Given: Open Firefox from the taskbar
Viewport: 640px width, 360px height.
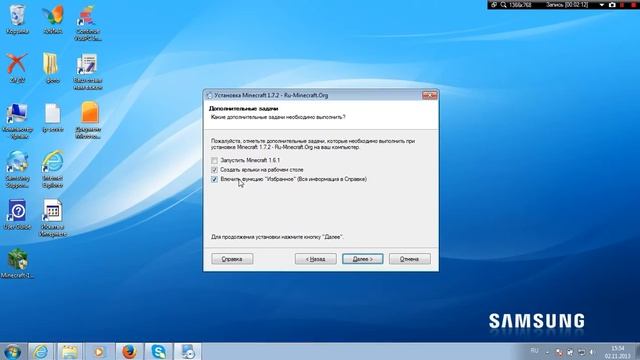Looking at the screenshot, I should coord(129,352).
